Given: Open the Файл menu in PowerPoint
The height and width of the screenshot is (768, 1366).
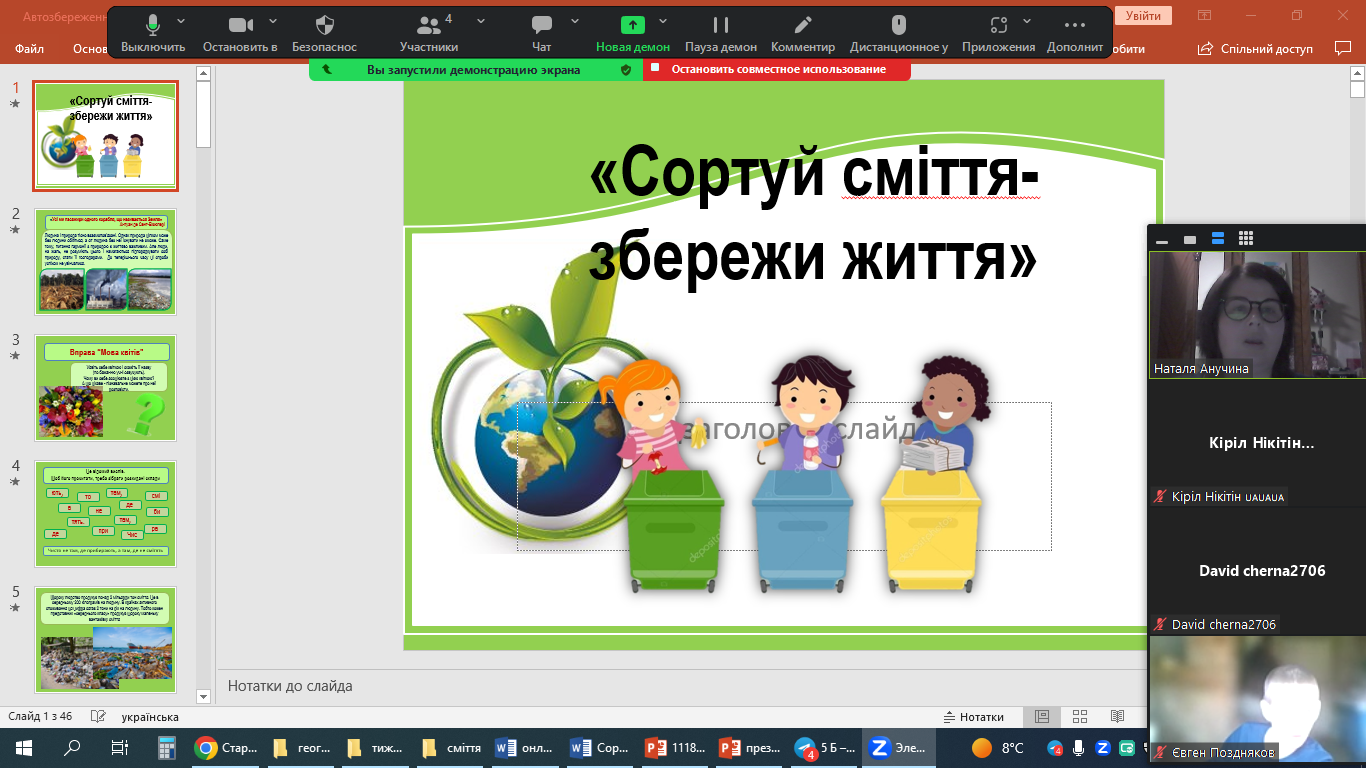Looking at the screenshot, I should coord(30,49).
